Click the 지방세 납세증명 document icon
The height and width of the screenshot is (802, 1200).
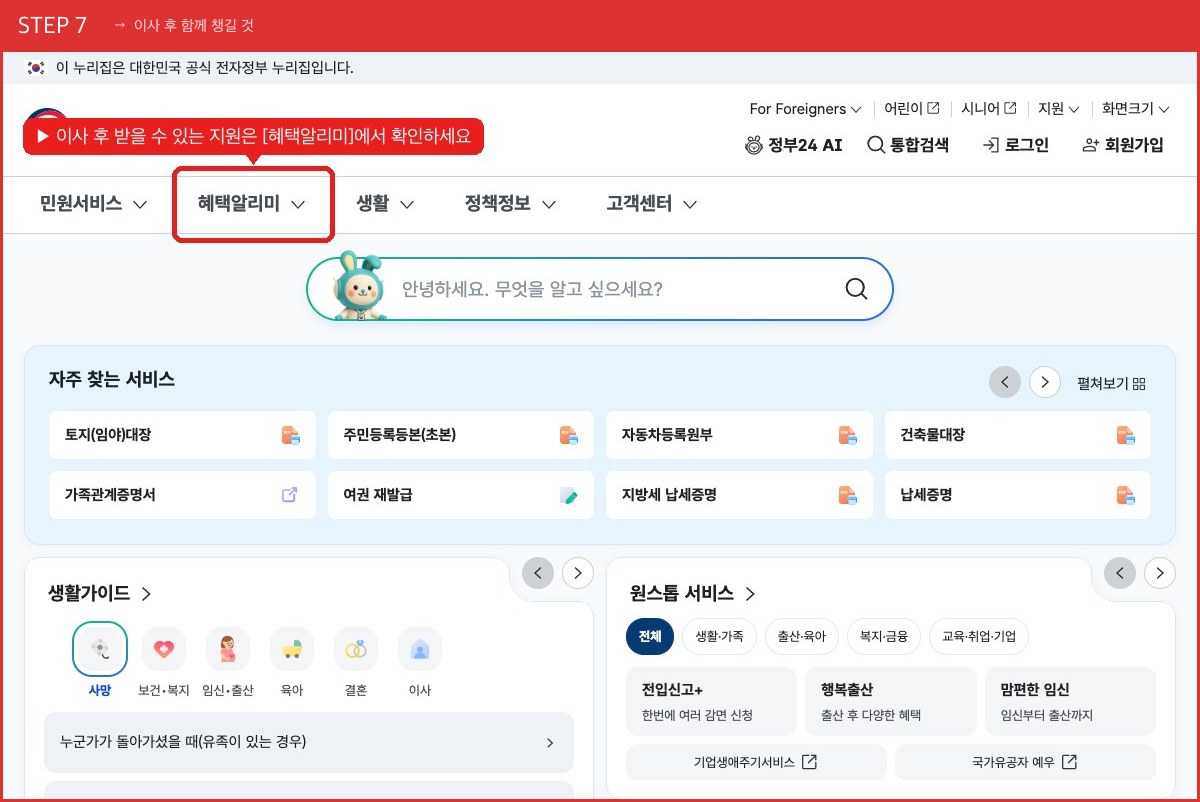(847, 495)
